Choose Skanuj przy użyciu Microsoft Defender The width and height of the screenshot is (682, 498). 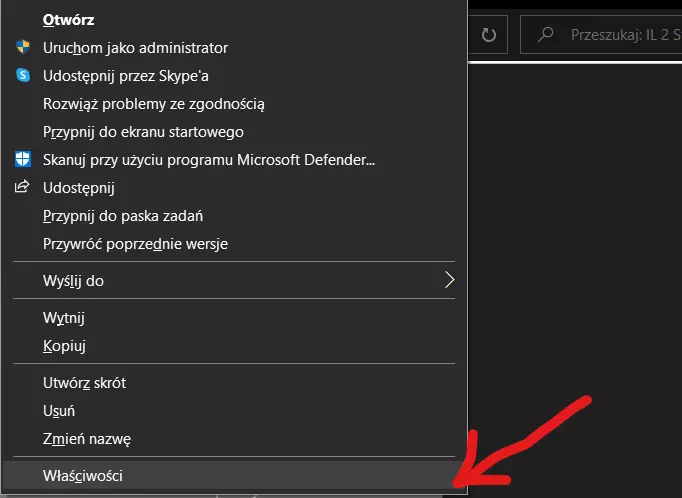point(208,159)
